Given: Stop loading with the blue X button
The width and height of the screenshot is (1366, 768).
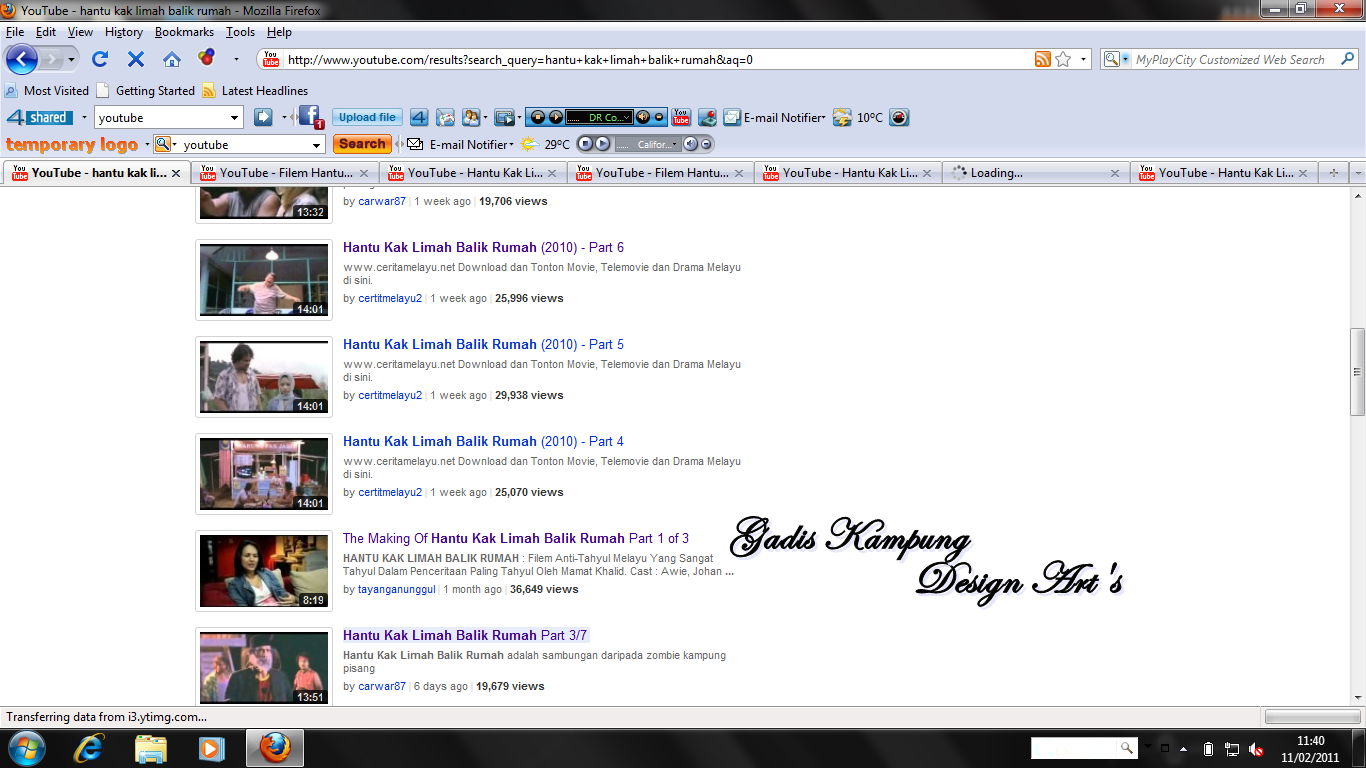Looking at the screenshot, I should coord(136,59).
